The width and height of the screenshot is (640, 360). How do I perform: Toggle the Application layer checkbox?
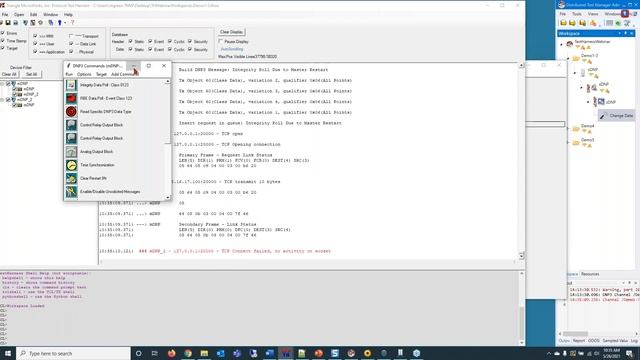(35, 52)
